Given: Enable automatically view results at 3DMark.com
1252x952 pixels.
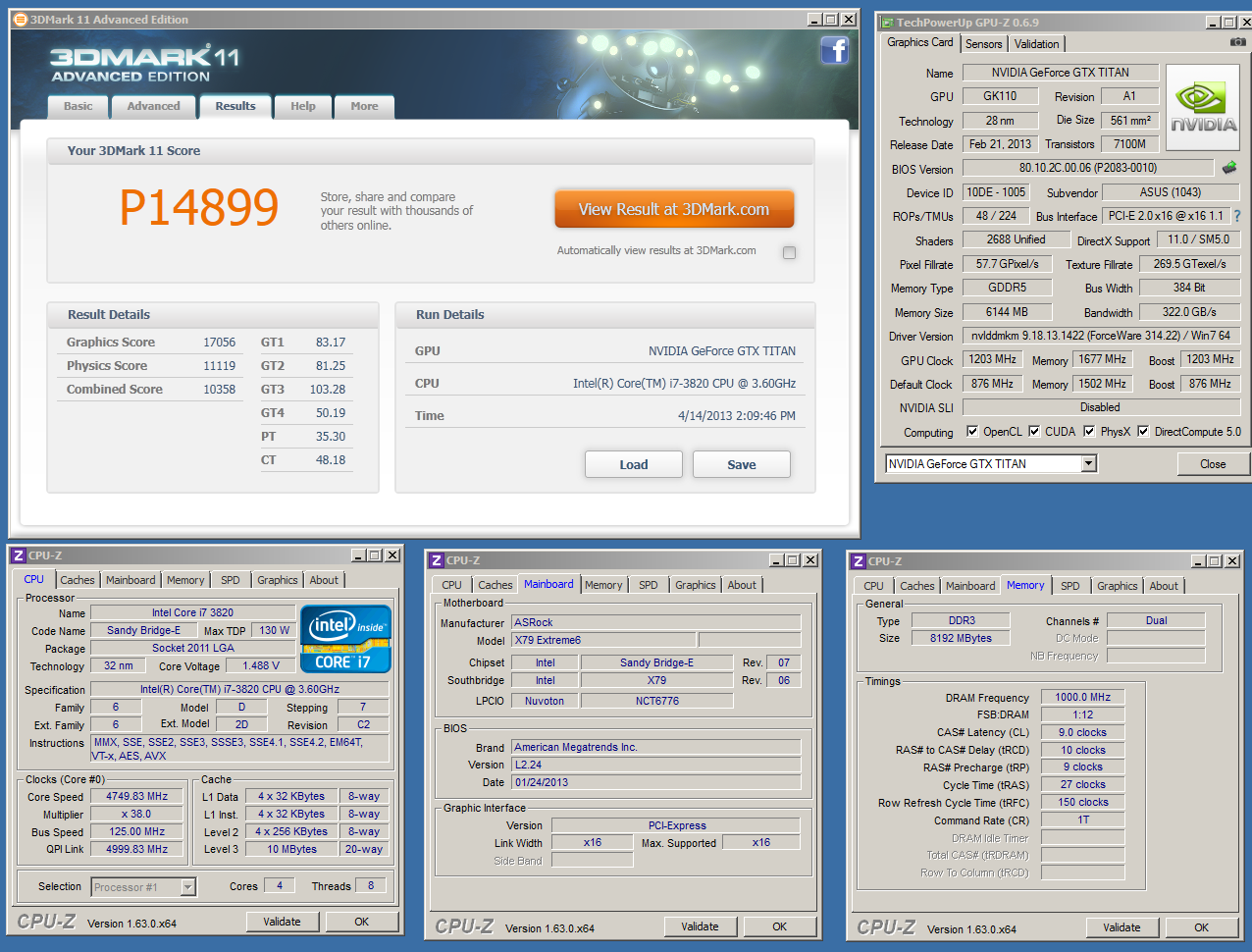Looking at the screenshot, I should point(789,252).
